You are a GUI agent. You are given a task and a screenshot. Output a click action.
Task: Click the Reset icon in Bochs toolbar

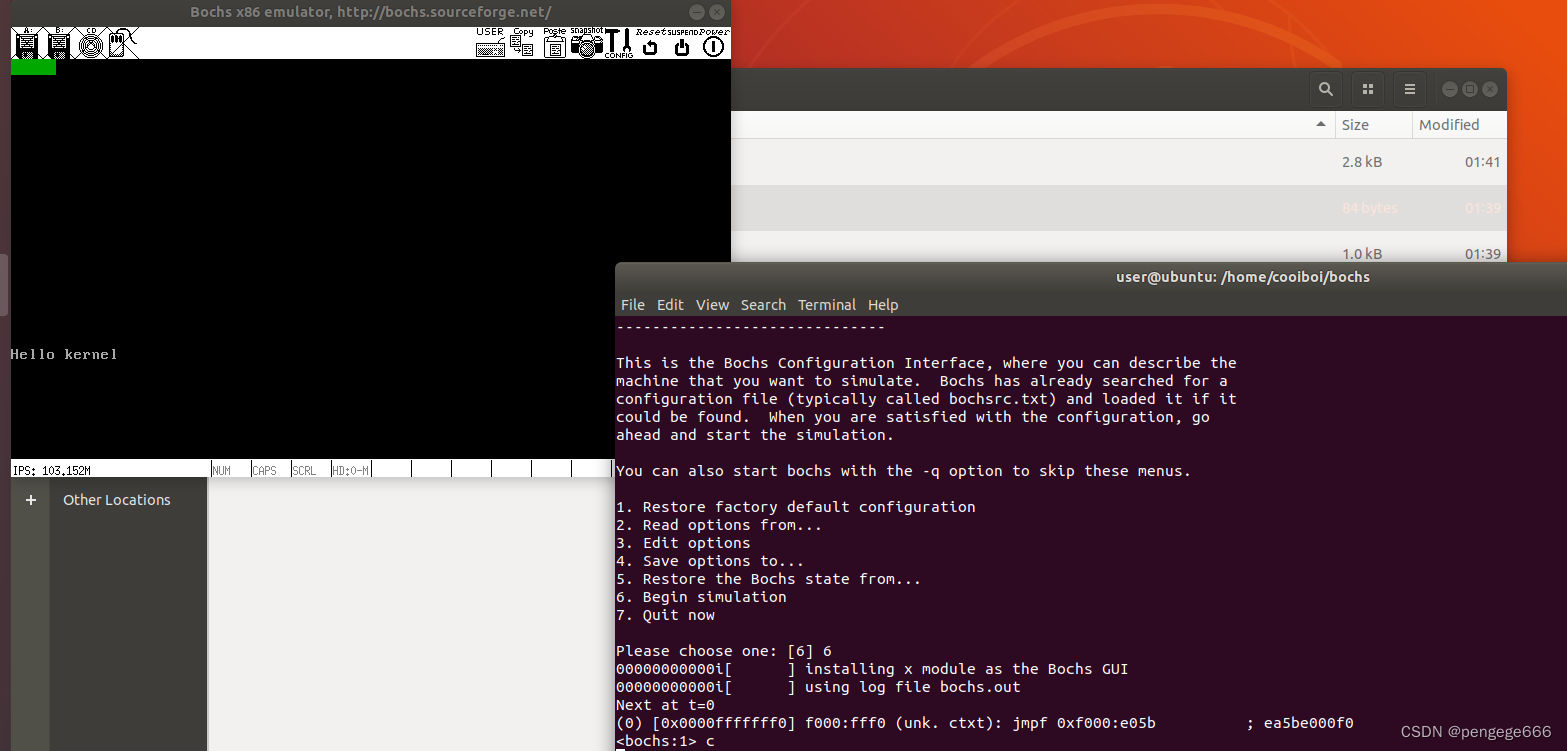pyautogui.click(x=651, y=43)
